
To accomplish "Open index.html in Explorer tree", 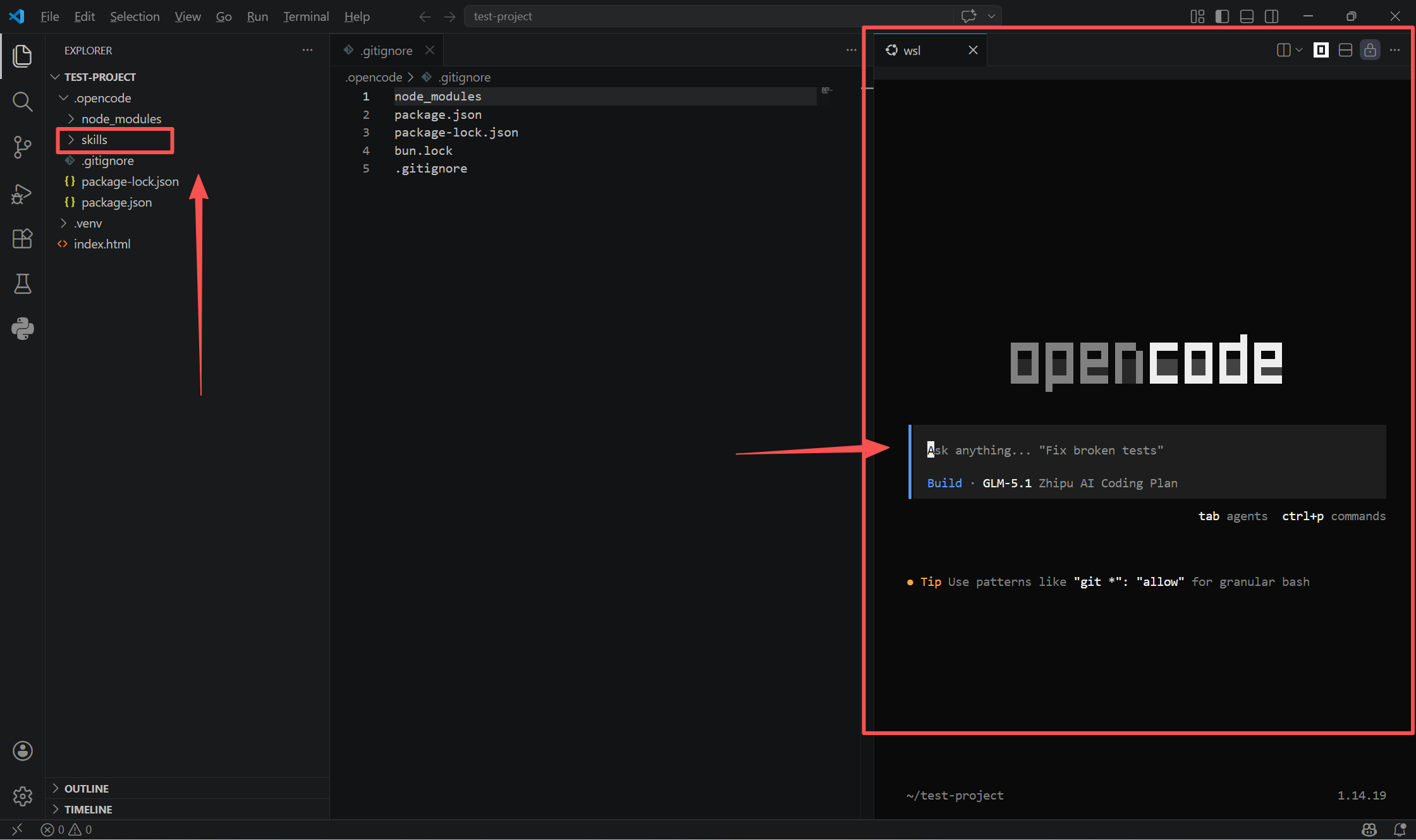I will pos(102,244).
